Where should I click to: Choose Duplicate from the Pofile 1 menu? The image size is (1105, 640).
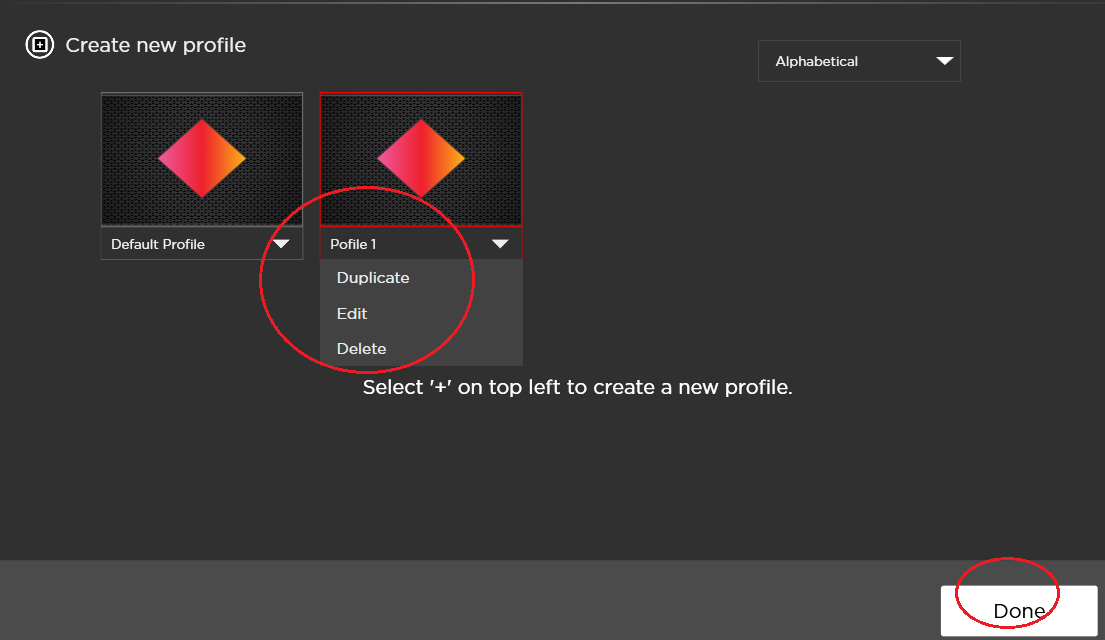pyautogui.click(x=372, y=277)
